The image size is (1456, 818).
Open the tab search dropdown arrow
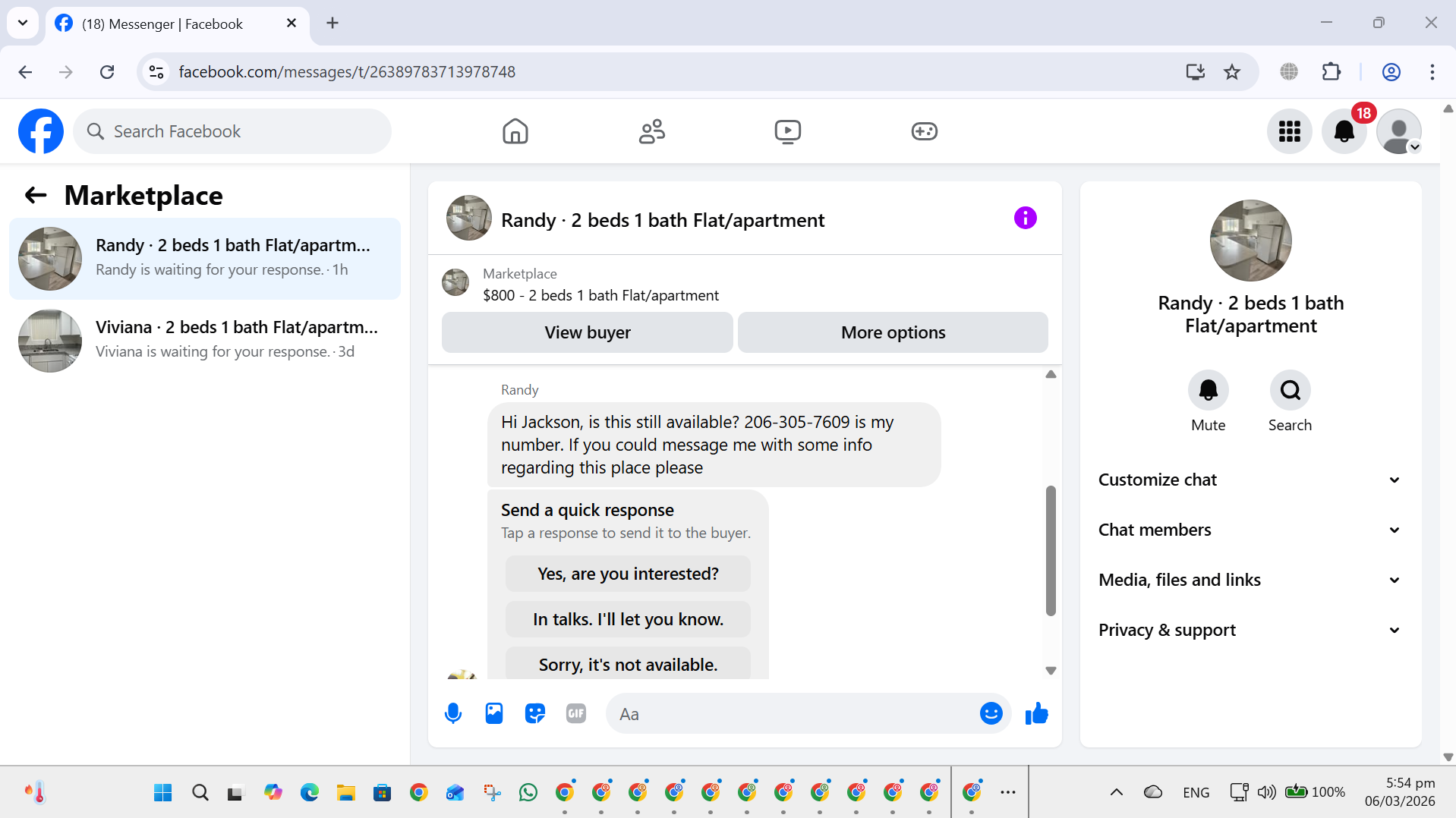(23, 23)
